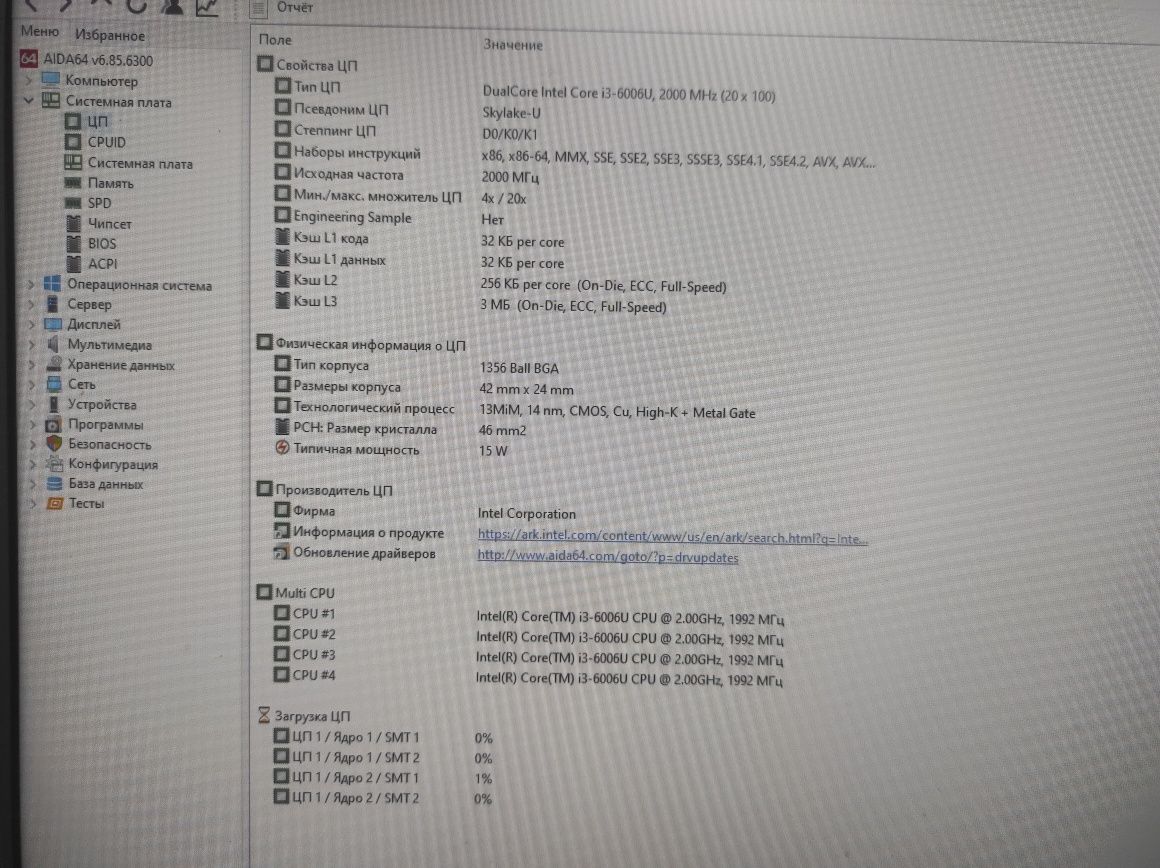Expand the Конфигурация tree node
This screenshot has width=1160, height=868.
point(33,464)
